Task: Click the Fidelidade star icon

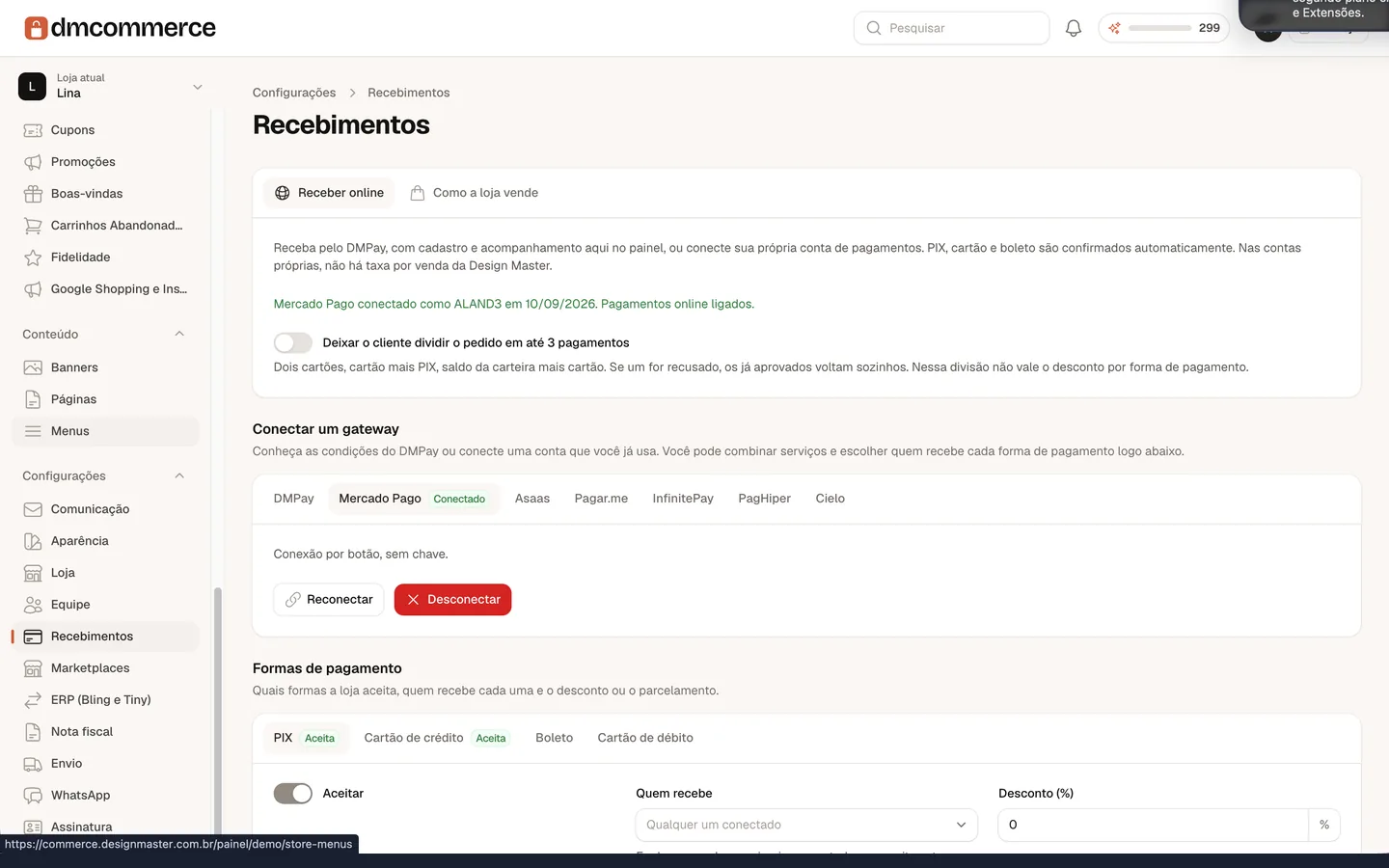Action: click(33, 258)
